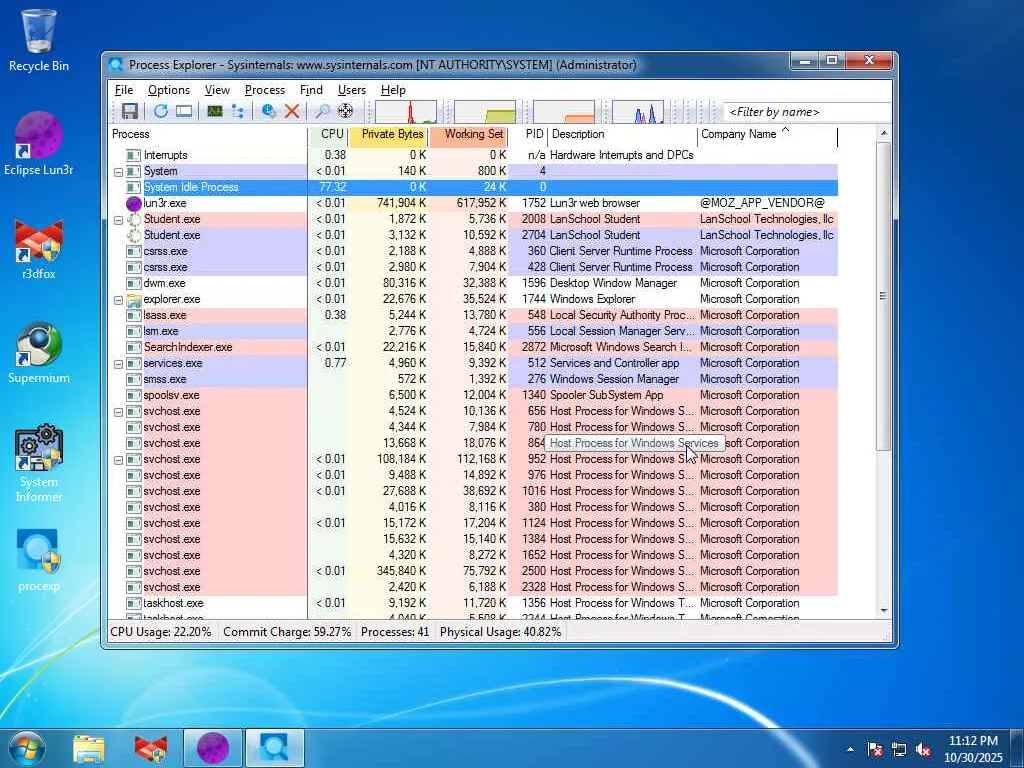Sort by Private Bytes column header
Image resolution: width=1024 pixels, height=768 pixels.
389,135
